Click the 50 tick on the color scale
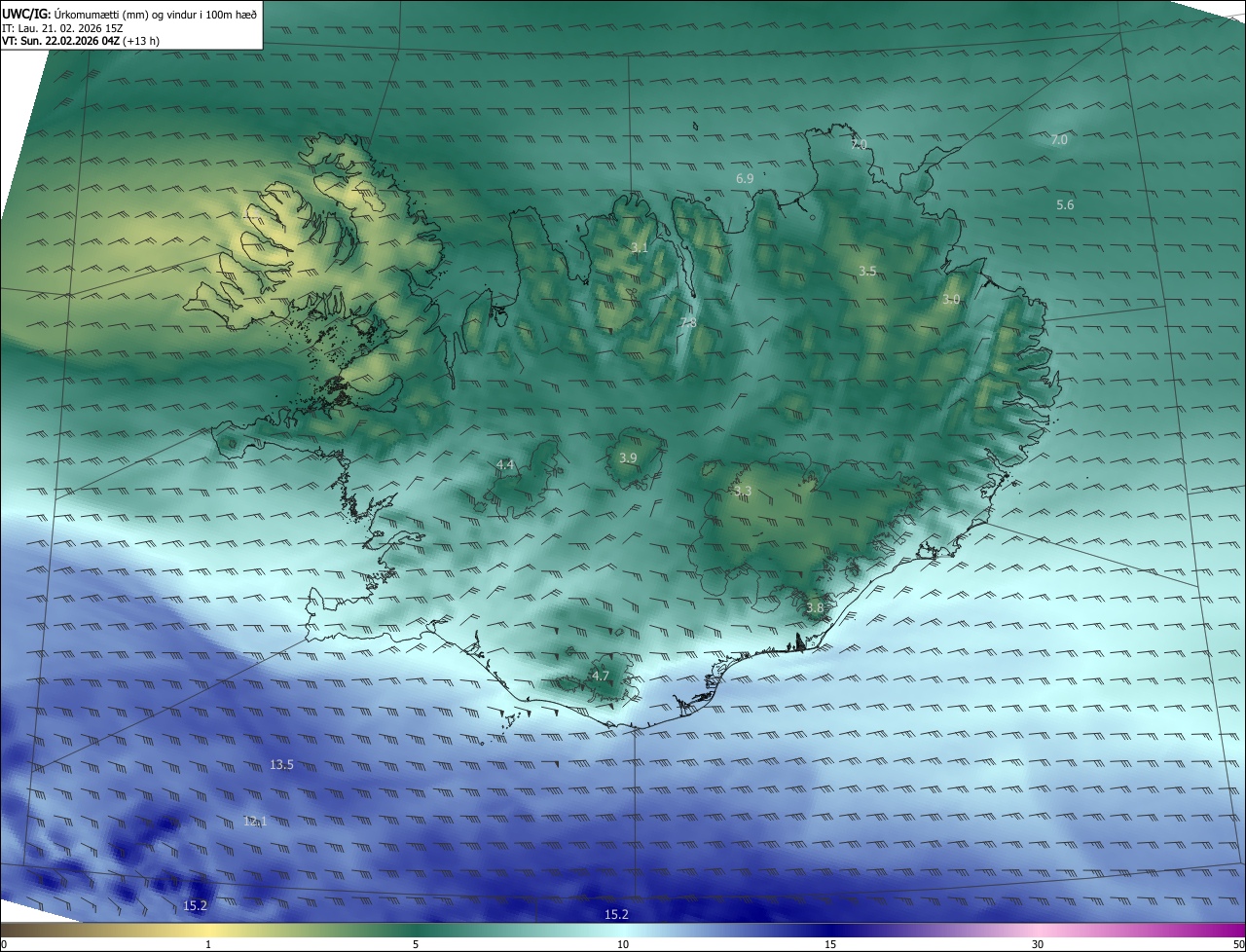Viewport: 1246px width, 952px height. point(1237,944)
